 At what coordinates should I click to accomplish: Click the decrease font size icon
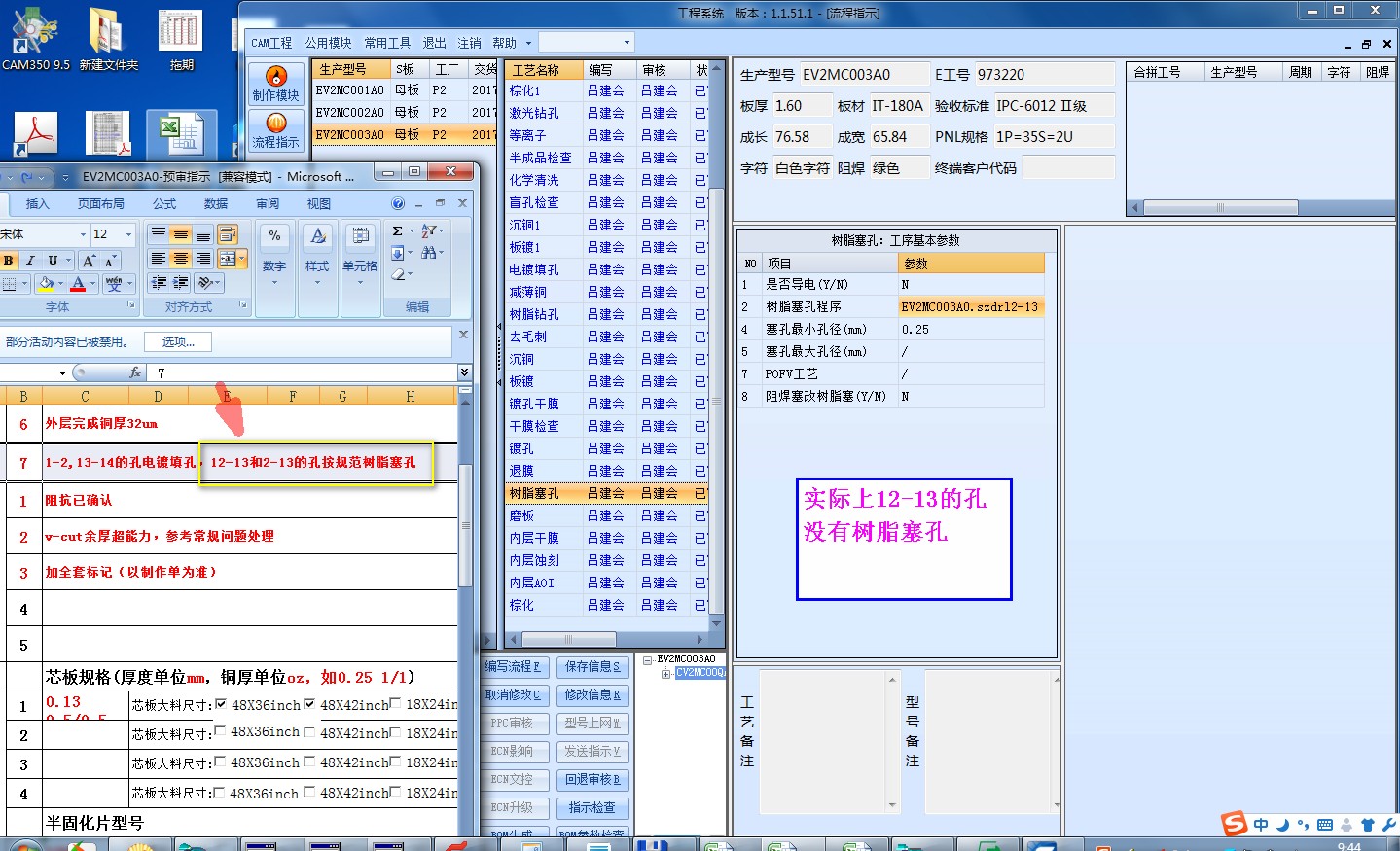coord(109,261)
